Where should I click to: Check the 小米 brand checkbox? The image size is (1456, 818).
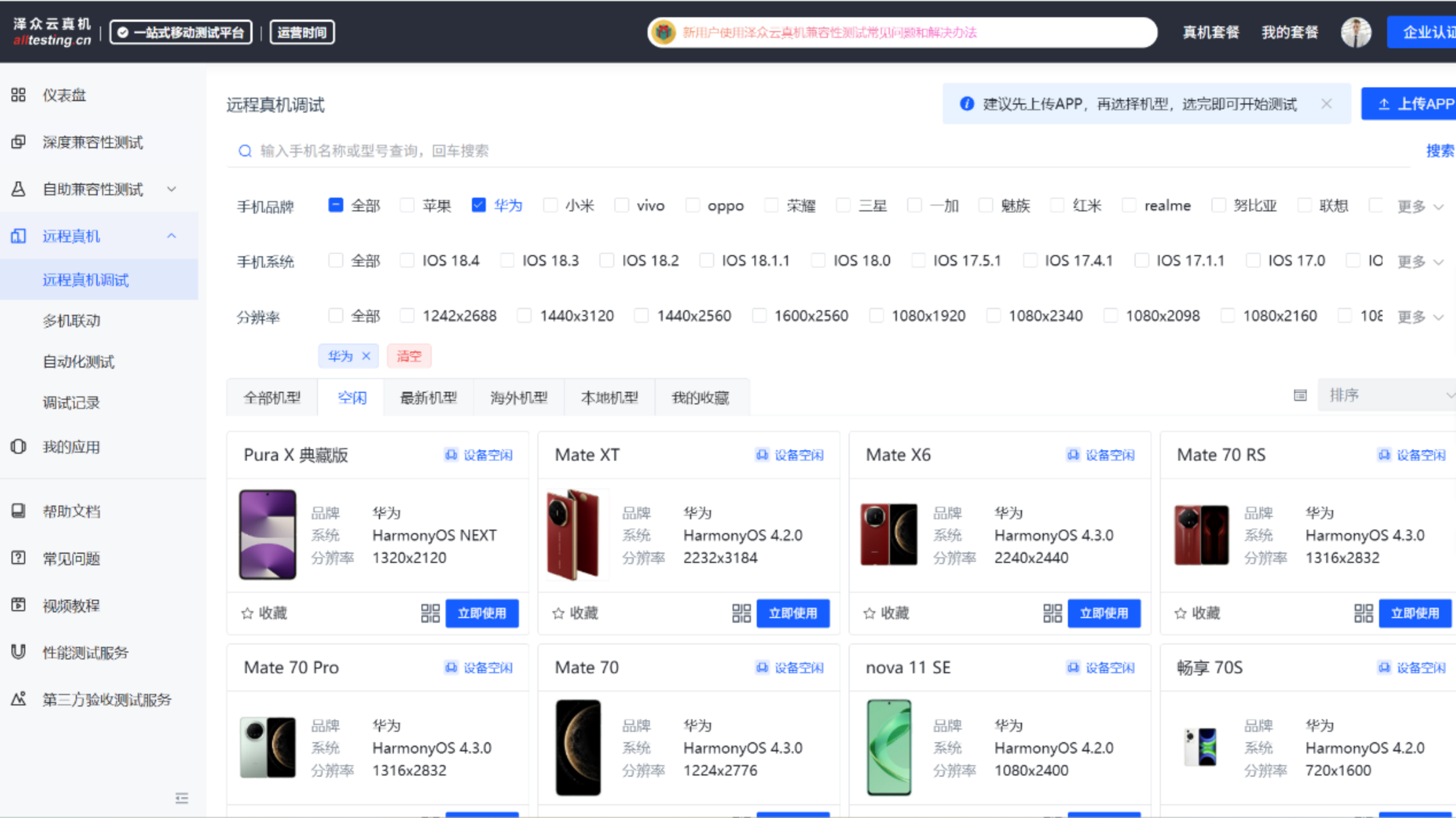pyautogui.click(x=550, y=205)
